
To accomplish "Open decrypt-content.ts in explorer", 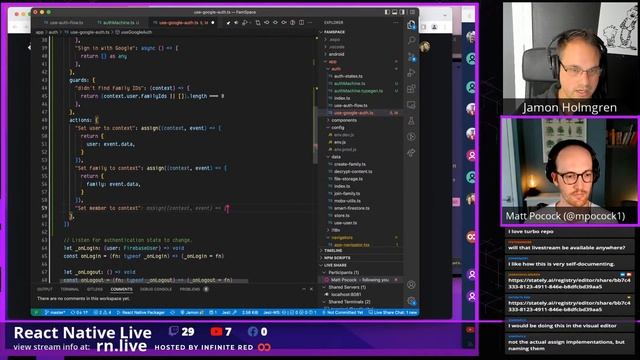I will [353, 171].
